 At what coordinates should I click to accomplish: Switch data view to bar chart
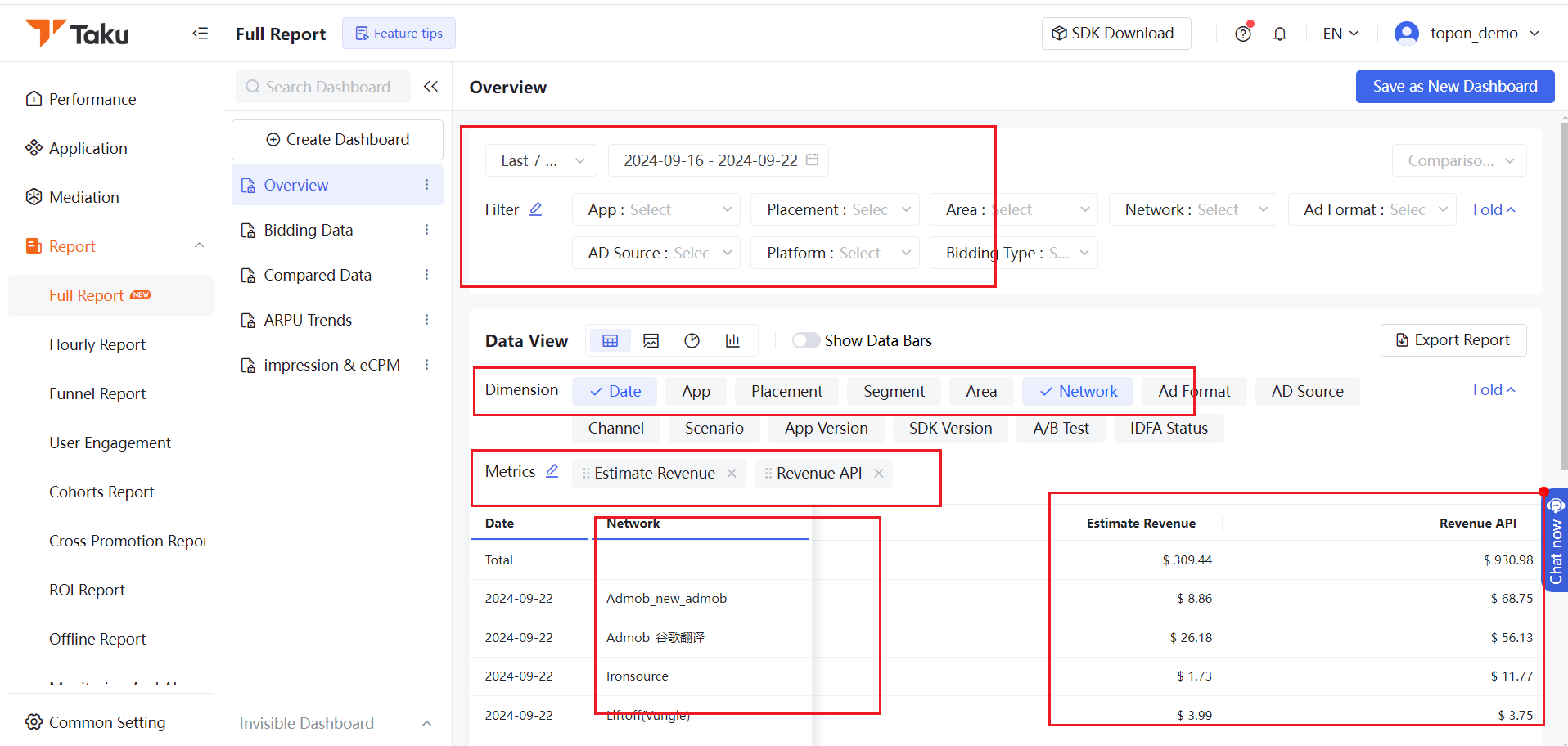(x=732, y=340)
